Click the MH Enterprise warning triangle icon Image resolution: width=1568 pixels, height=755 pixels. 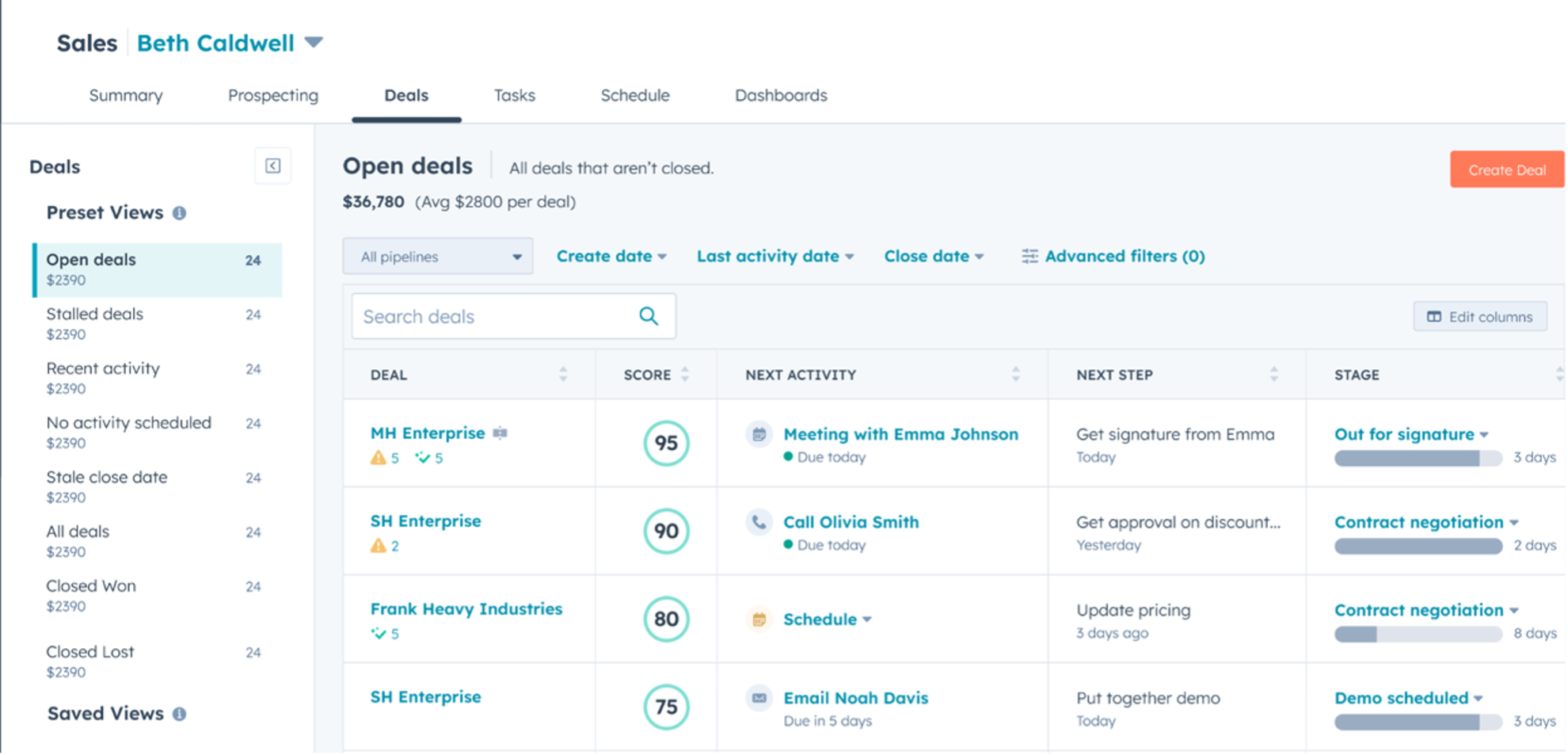pyautogui.click(x=379, y=457)
